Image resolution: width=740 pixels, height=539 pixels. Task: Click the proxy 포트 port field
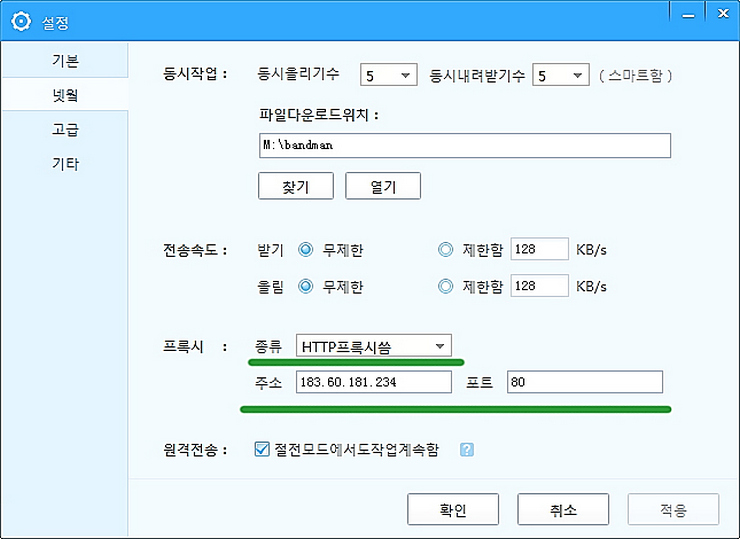[585, 382]
